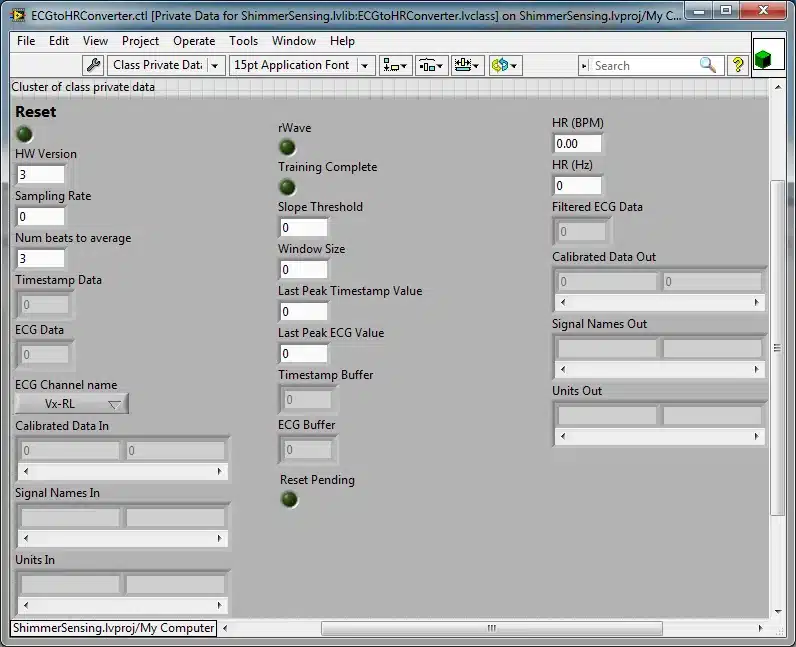Click first Calibrated Data Out element

pyautogui.click(x=607, y=281)
